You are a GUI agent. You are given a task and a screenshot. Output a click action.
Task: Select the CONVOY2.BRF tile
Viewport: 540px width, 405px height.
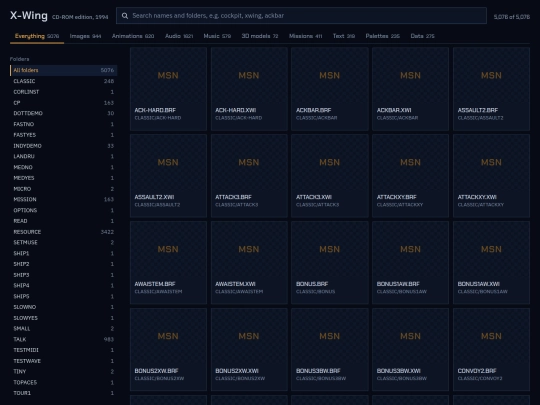pos(491,350)
